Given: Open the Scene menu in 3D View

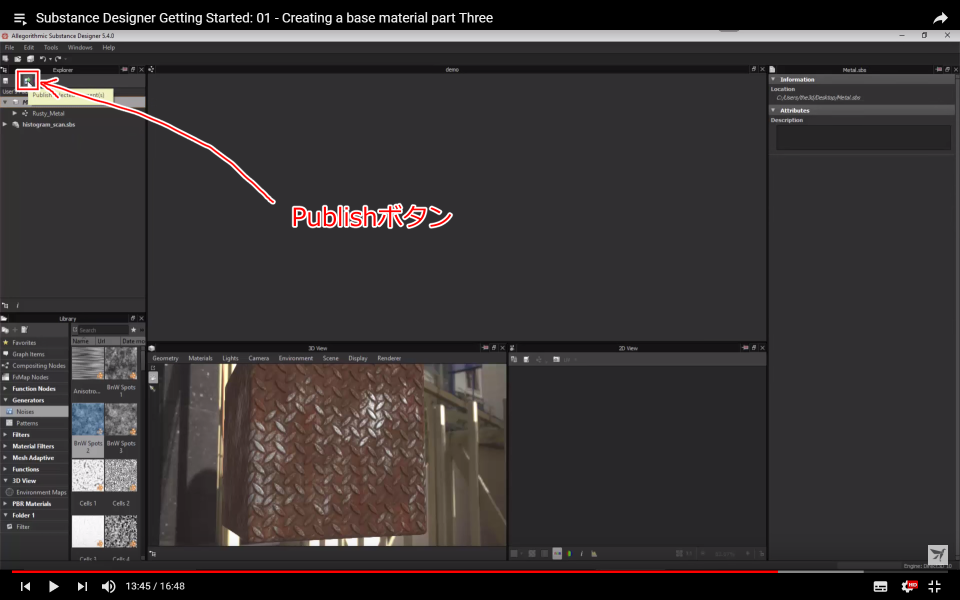Looking at the screenshot, I should click(331, 358).
